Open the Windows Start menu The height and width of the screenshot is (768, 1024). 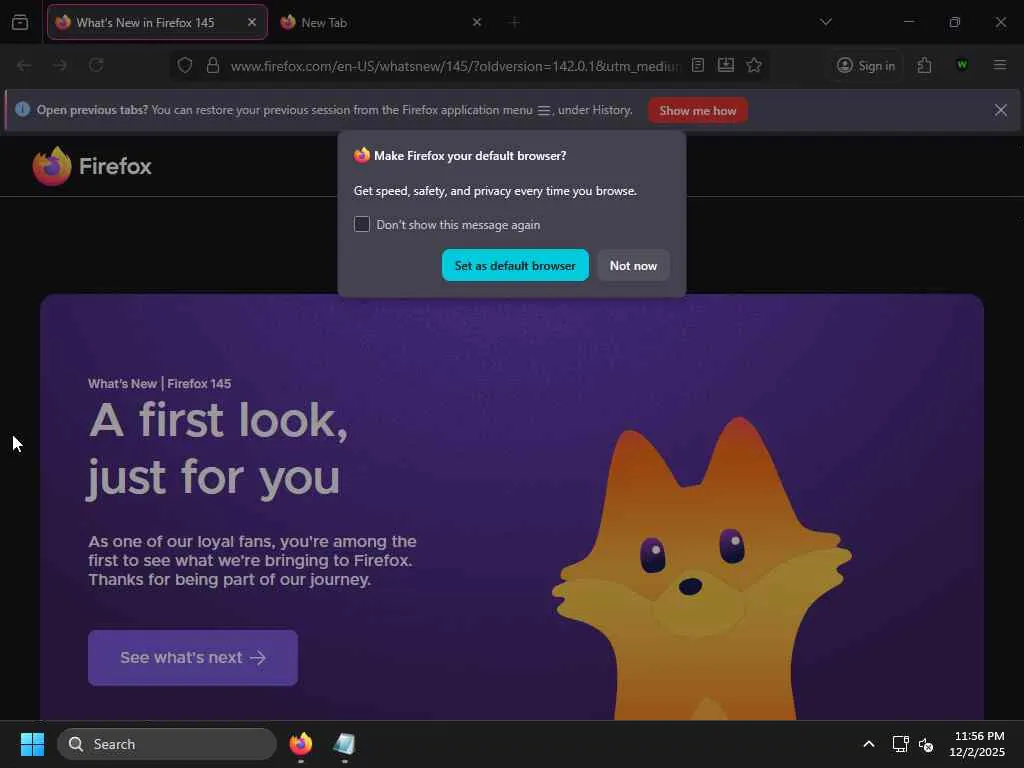coord(32,744)
